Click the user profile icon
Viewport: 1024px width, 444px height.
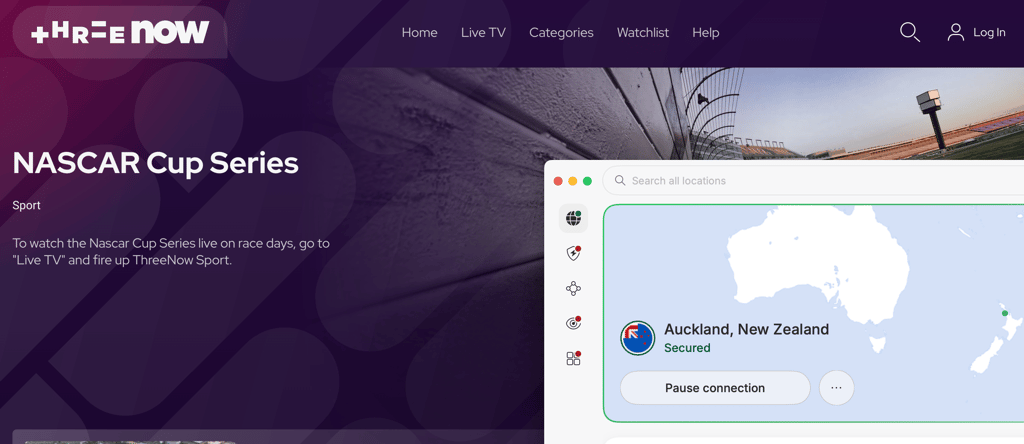pos(955,32)
